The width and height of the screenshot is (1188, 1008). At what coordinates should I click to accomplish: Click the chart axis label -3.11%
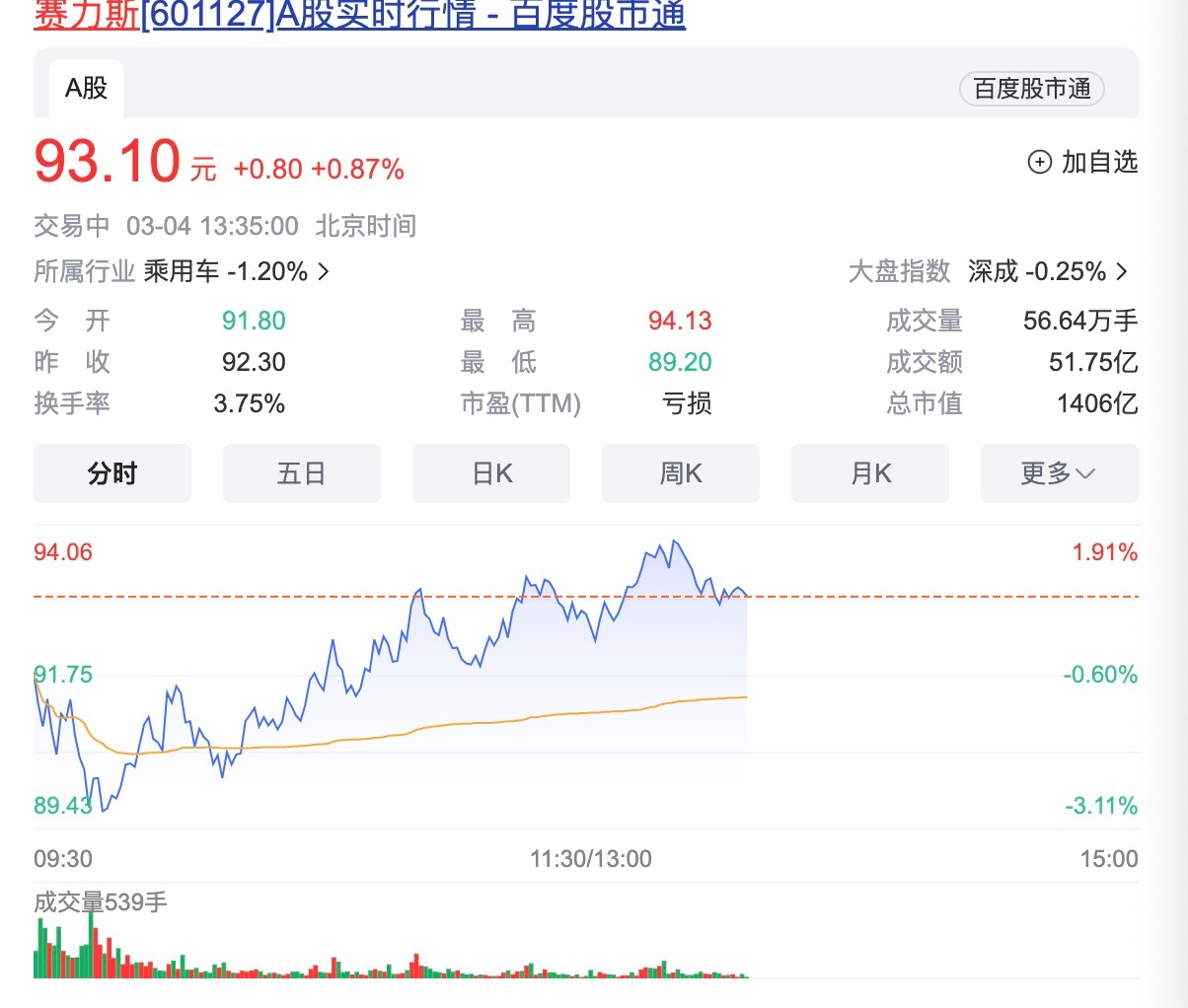click(x=1101, y=806)
